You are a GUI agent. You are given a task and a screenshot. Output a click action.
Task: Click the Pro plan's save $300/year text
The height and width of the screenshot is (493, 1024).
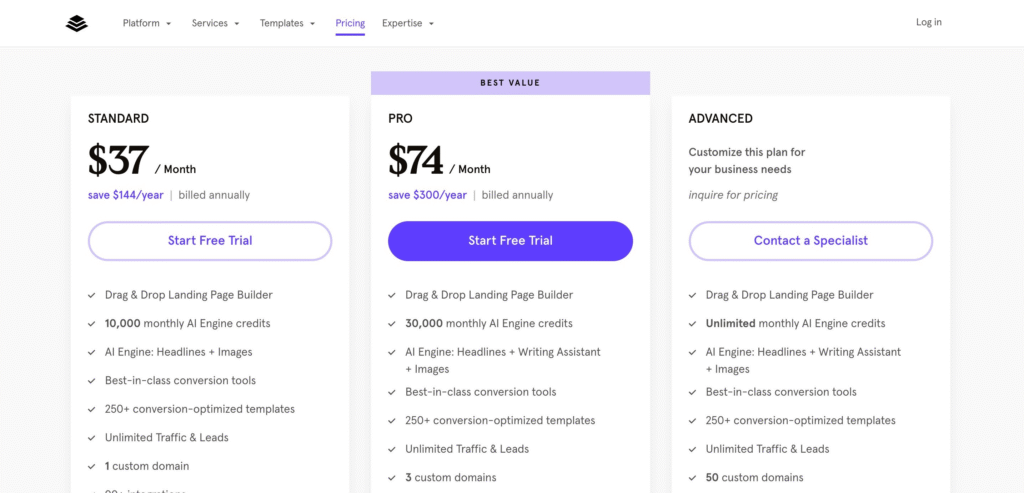tap(427, 195)
